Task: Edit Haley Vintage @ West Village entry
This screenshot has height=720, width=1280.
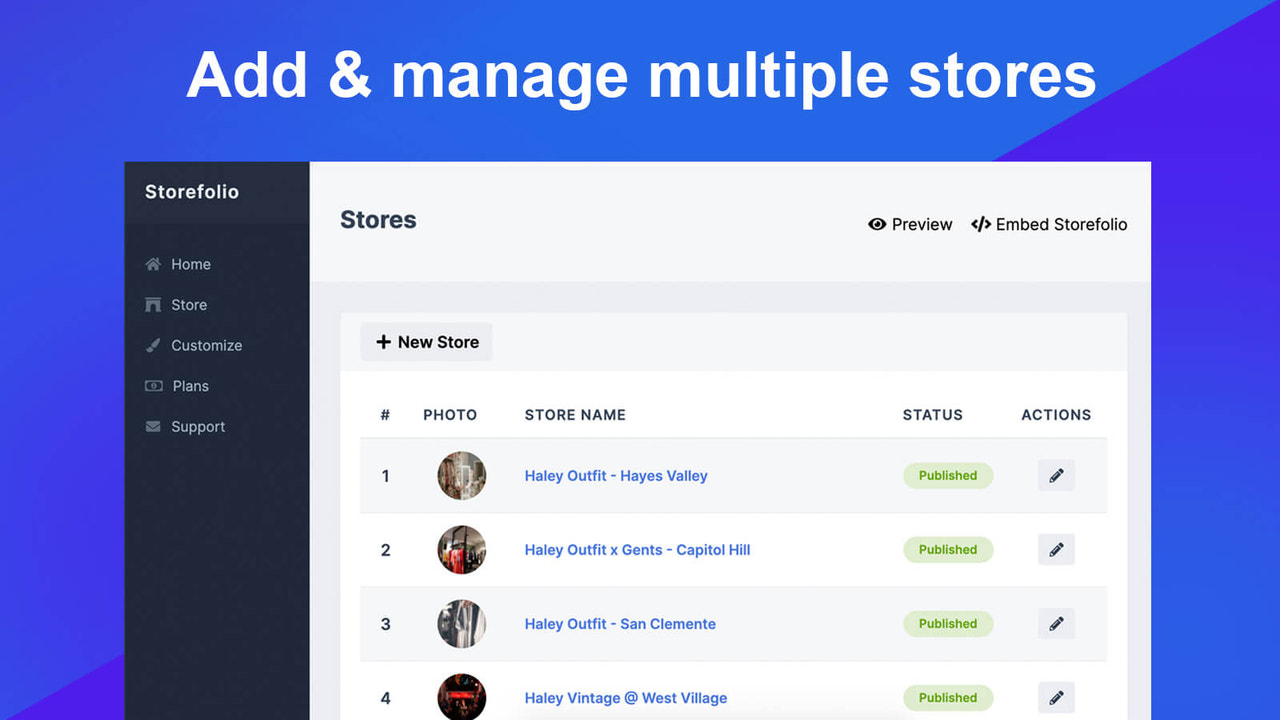Action: [1056, 697]
